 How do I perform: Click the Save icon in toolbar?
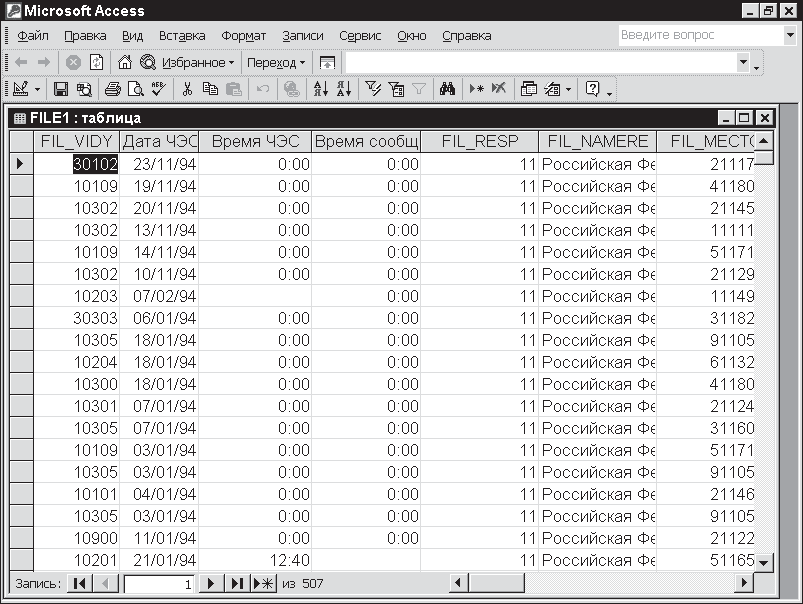tap(60, 89)
